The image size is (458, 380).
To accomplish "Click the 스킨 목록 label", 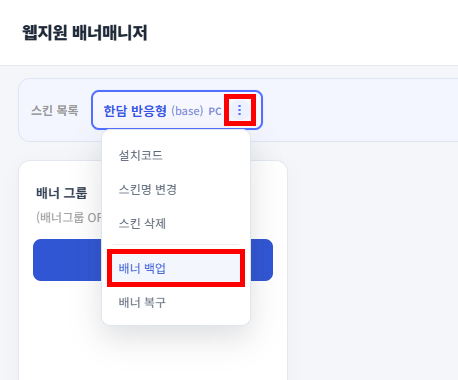I will (x=55, y=110).
